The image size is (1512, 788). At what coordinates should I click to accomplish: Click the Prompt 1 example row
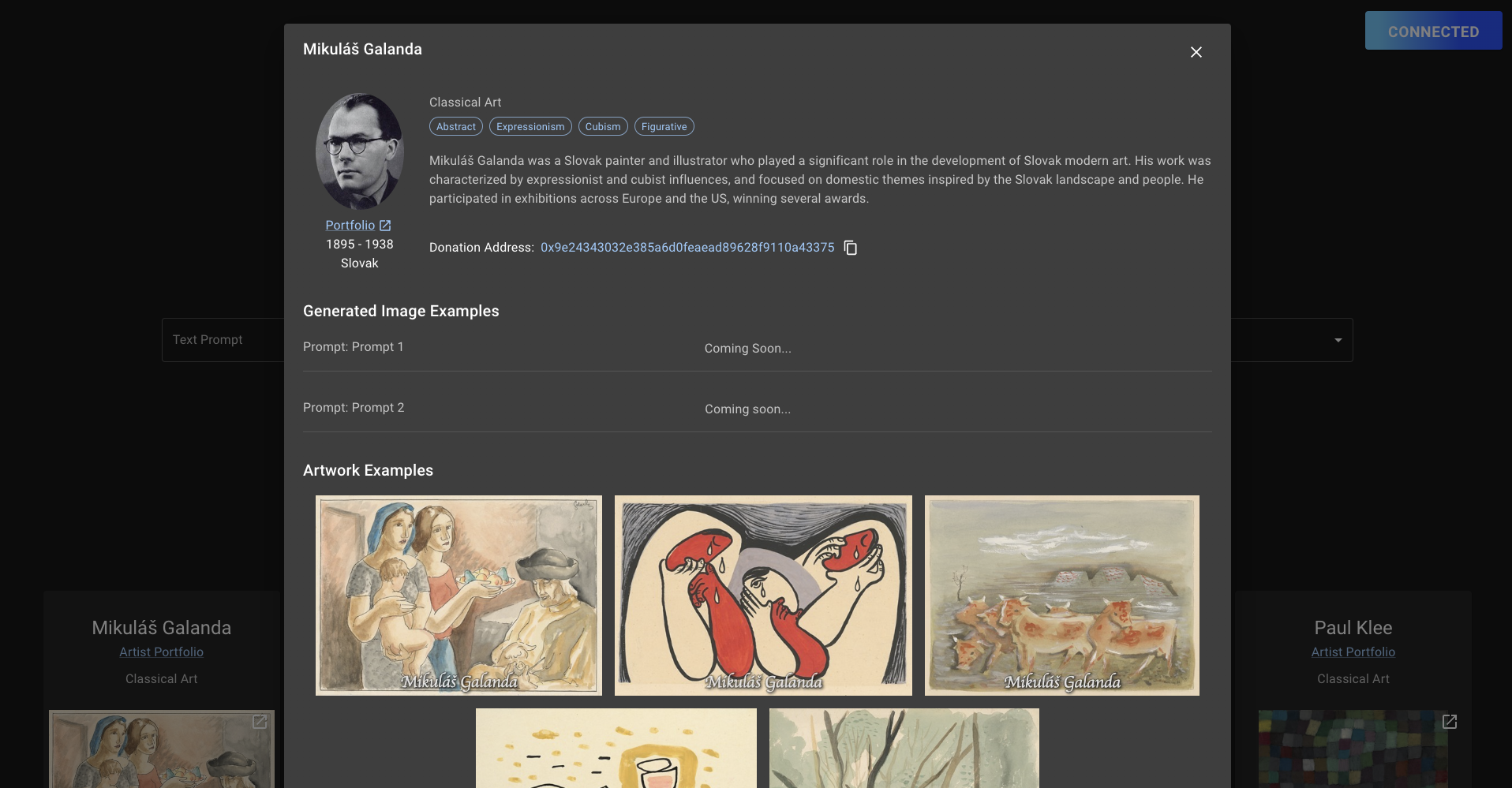[x=758, y=348]
